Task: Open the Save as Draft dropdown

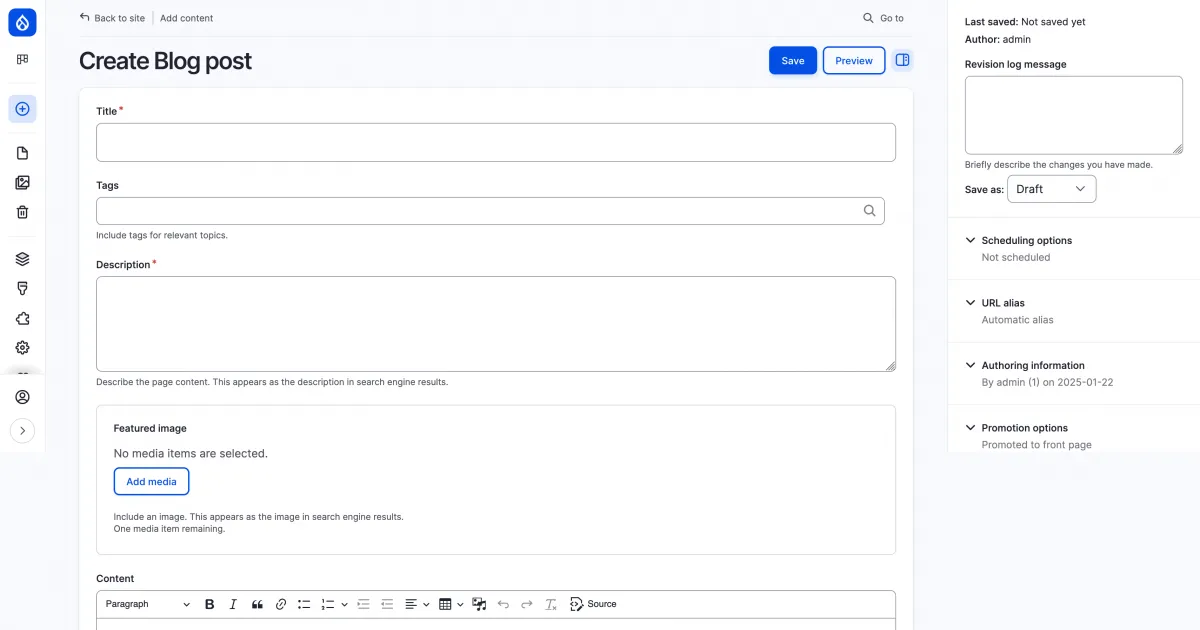Action: point(1051,189)
